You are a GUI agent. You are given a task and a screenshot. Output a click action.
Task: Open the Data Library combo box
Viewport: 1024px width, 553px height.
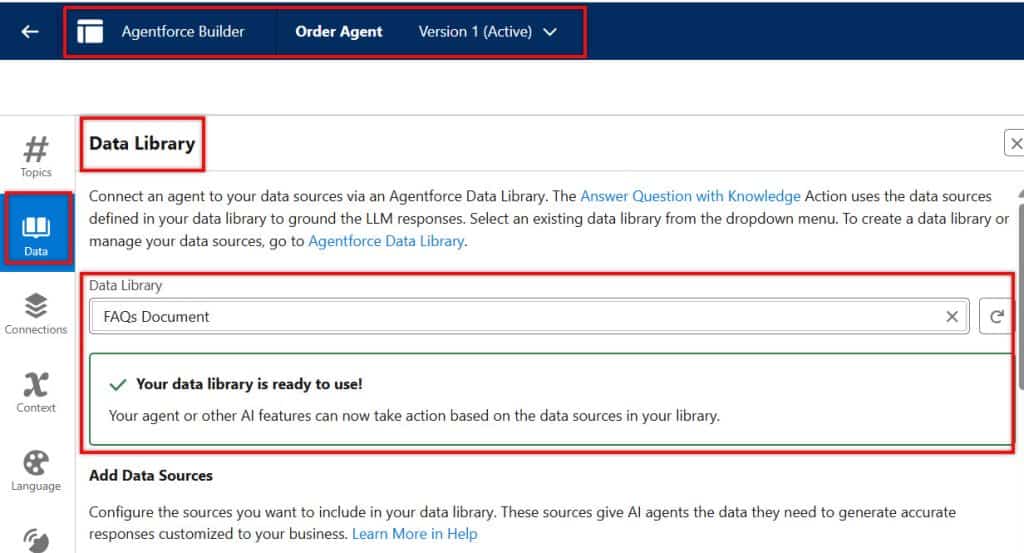pos(529,317)
